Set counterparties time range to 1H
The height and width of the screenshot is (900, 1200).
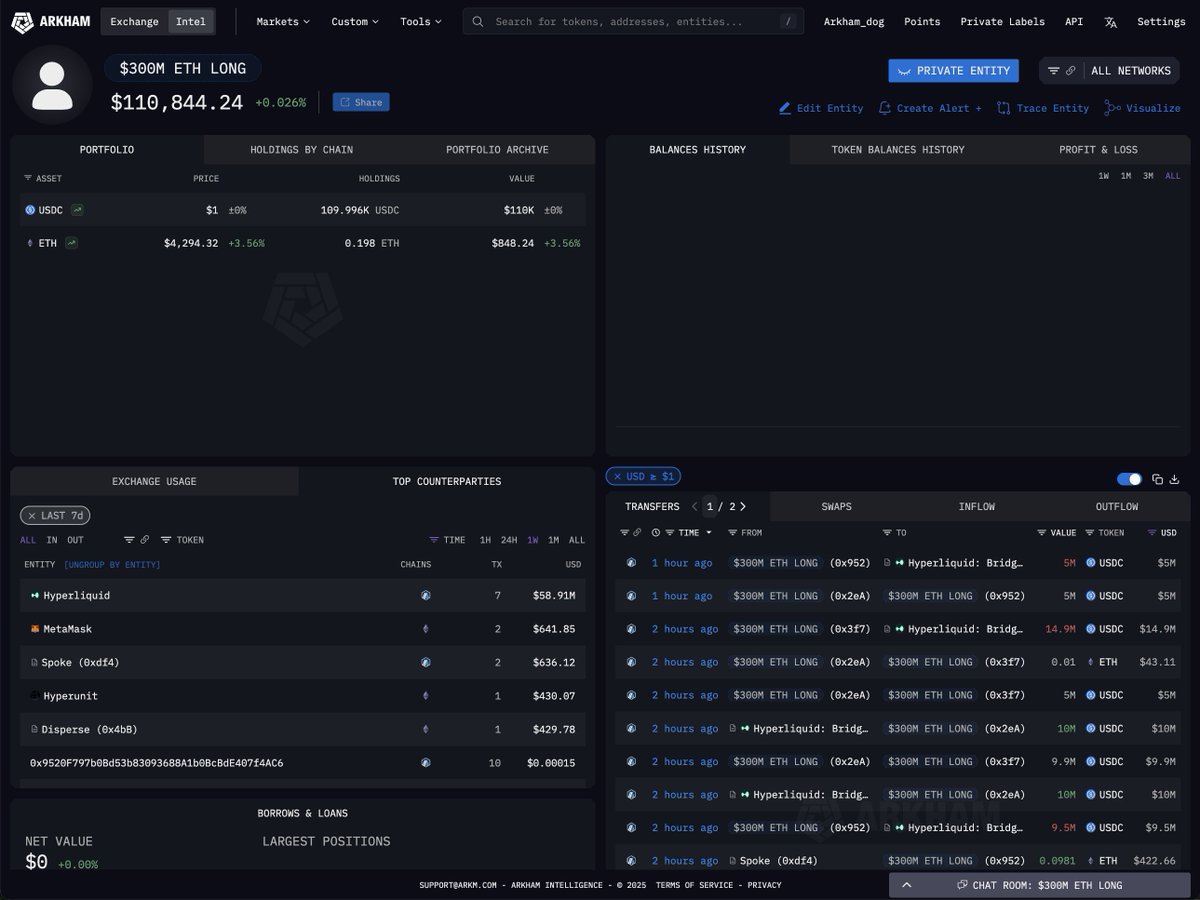[485, 540]
